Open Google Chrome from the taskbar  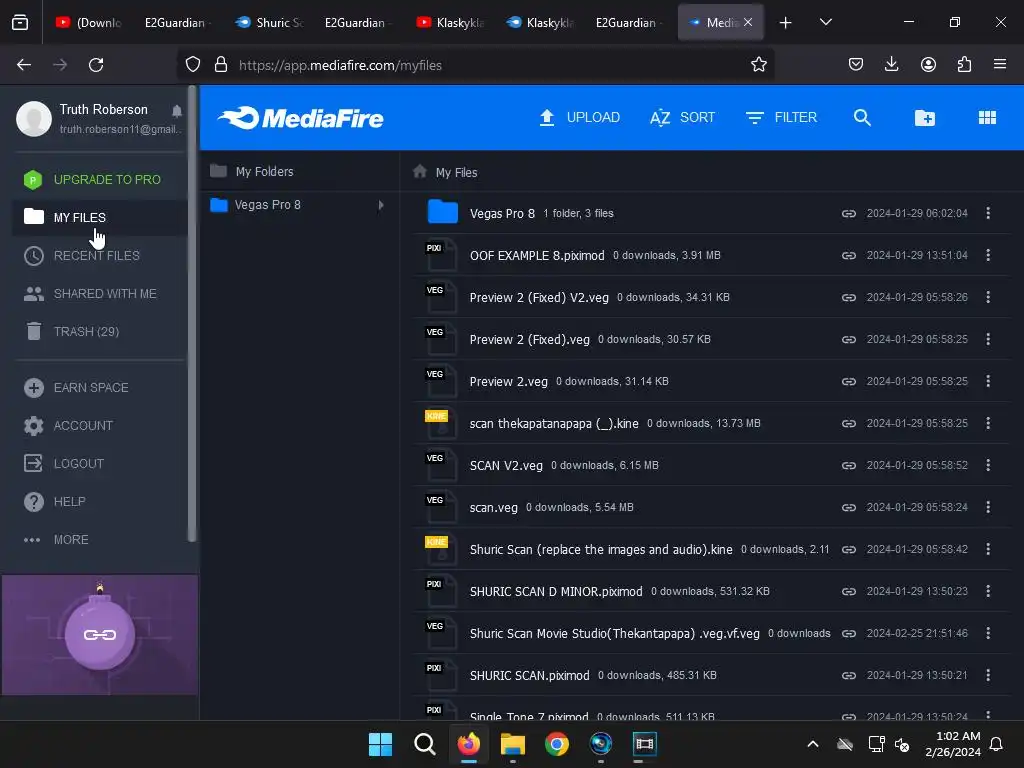(x=556, y=744)
